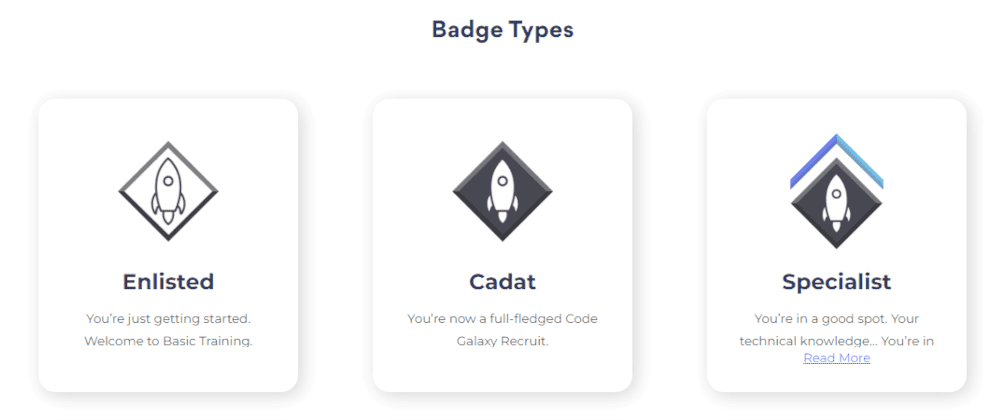
Task: Click the "Welcome to Basic Training." line
Action: coord(168,341)
